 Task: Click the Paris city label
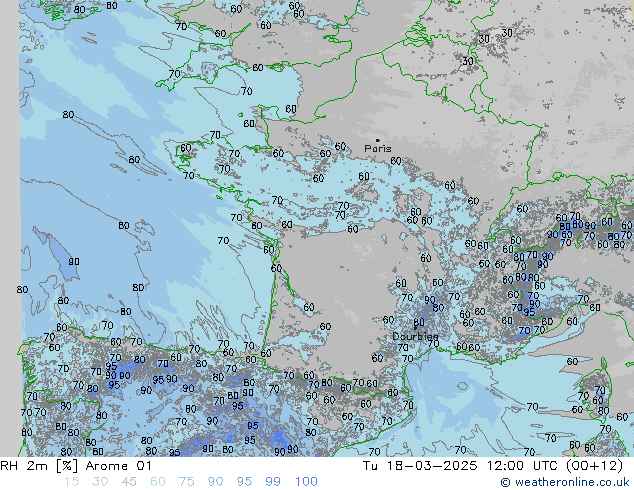pos(378,148)
